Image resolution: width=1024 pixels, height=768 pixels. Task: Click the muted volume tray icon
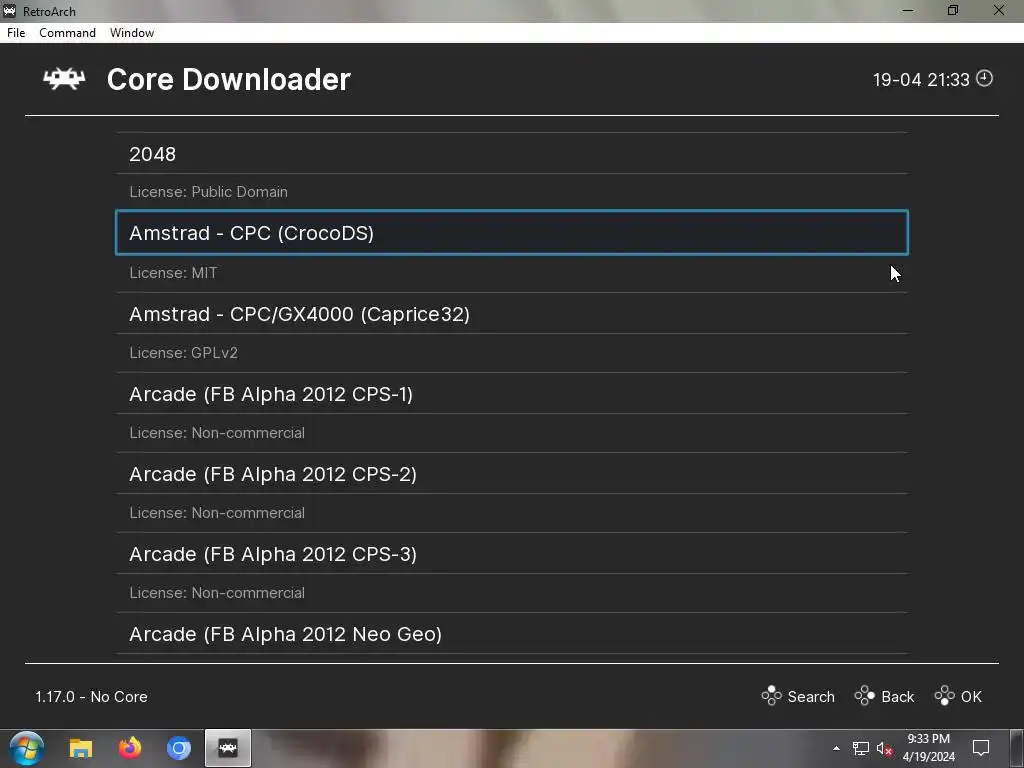884,748
